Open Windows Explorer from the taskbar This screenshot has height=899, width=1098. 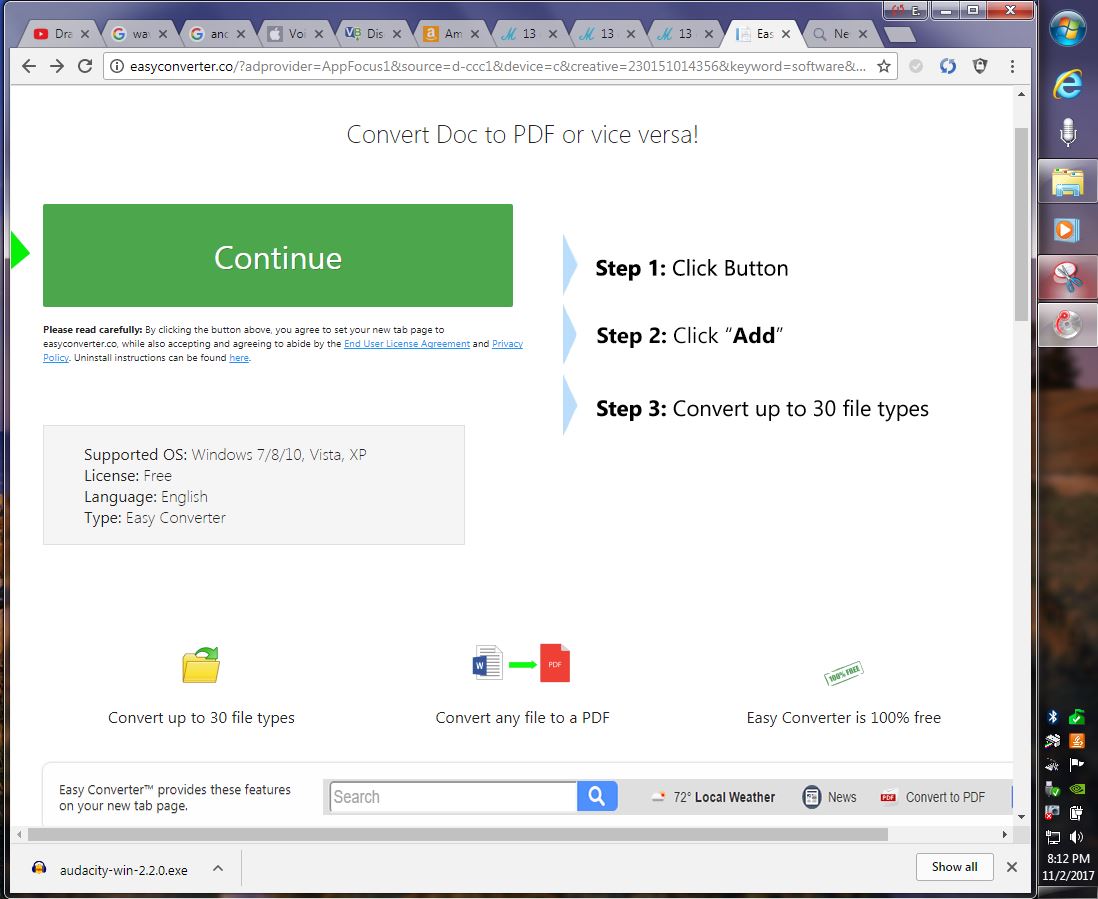(x=1067, y=182)
